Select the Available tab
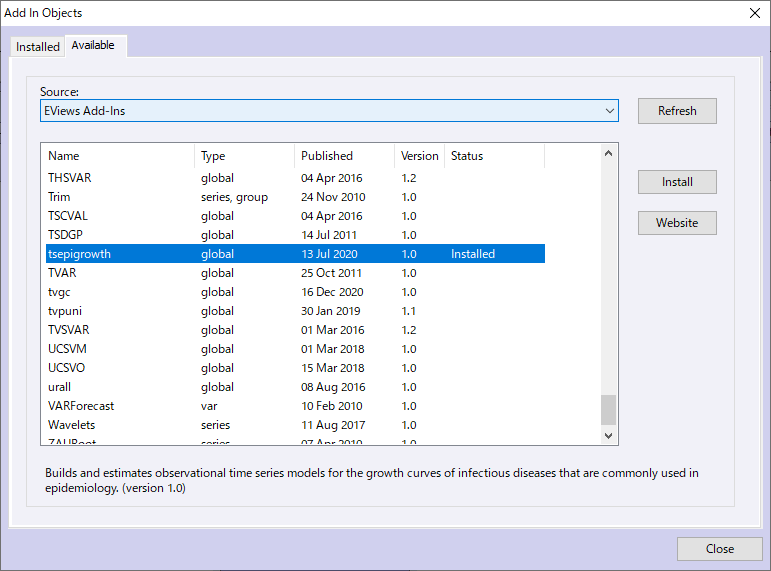The width and height of the screenshot is (771, 571). coord(93,45)
